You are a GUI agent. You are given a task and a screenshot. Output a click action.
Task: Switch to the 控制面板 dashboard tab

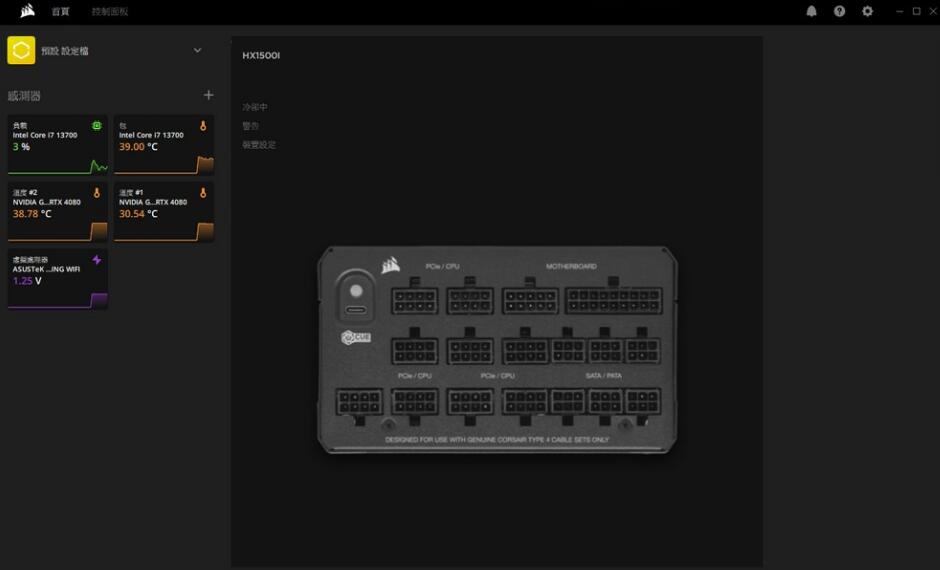point(110,12)
